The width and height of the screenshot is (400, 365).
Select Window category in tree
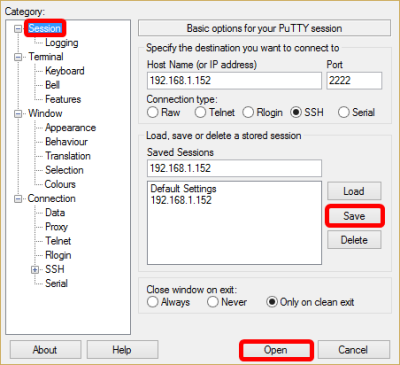[45, 113]
